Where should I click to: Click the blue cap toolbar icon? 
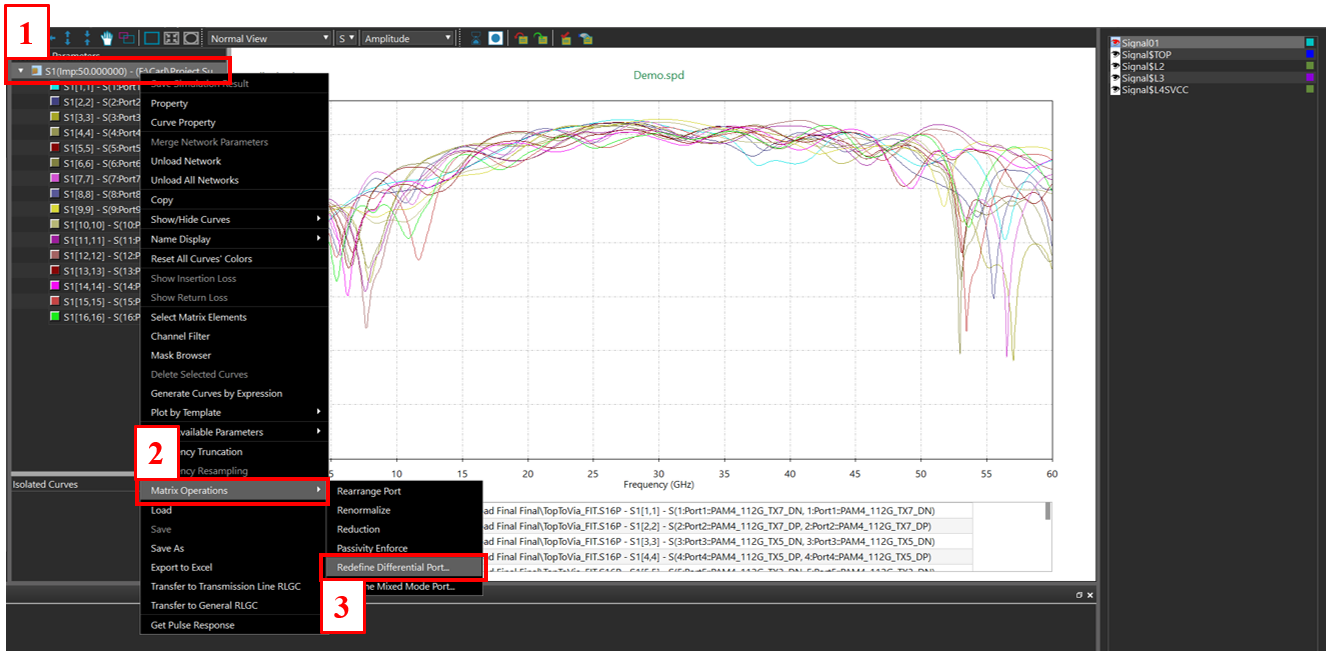[585, 38]
